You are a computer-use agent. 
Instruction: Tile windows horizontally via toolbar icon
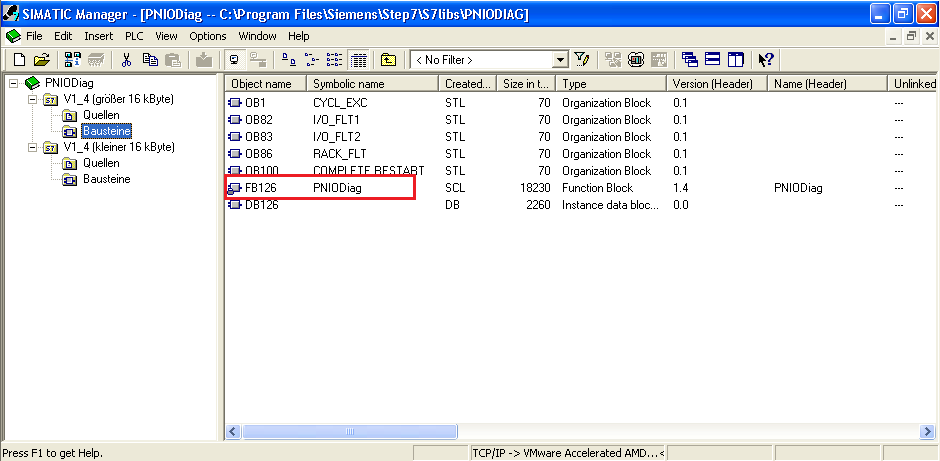[712, 59]
